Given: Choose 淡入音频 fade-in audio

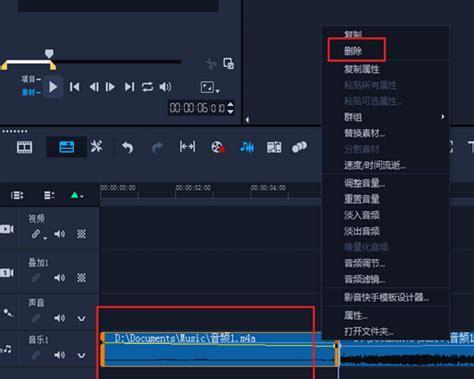Looking at the screenshot, I should tap(362, 215).
